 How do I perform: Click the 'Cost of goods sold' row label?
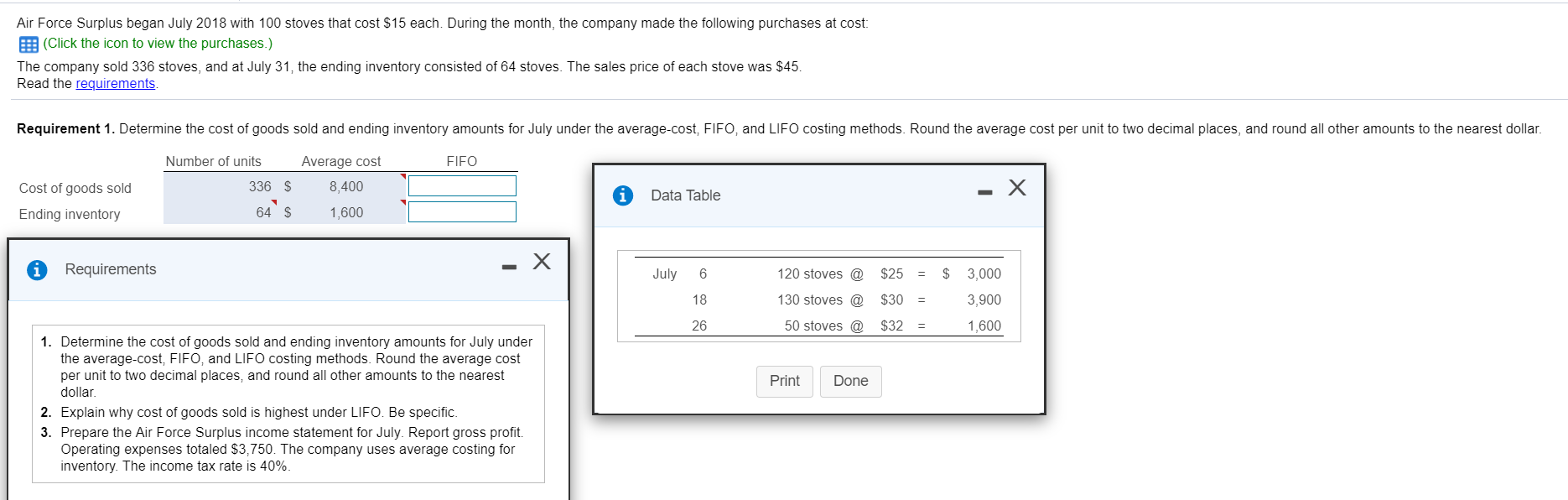[x=75, y=188]
